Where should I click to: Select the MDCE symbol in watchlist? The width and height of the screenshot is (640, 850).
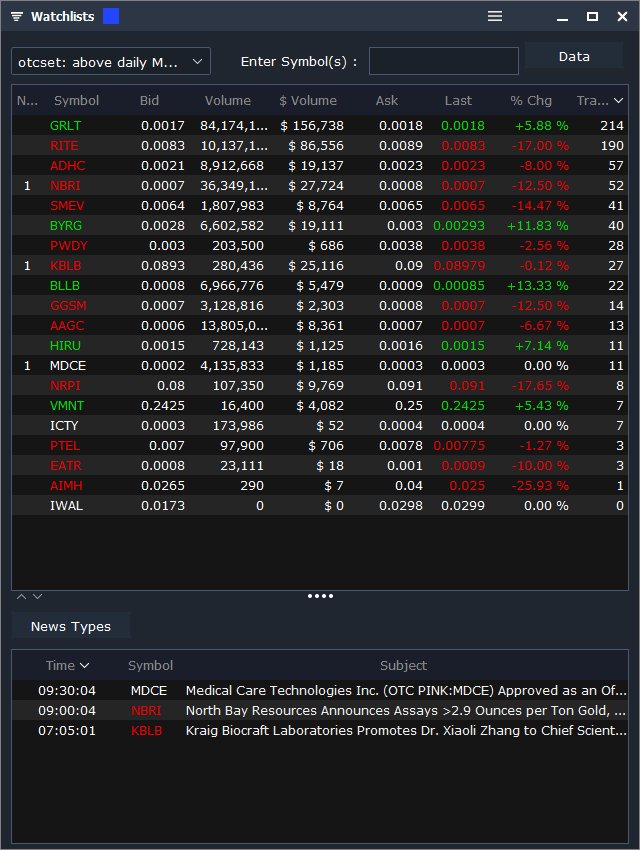click(68, 366)
